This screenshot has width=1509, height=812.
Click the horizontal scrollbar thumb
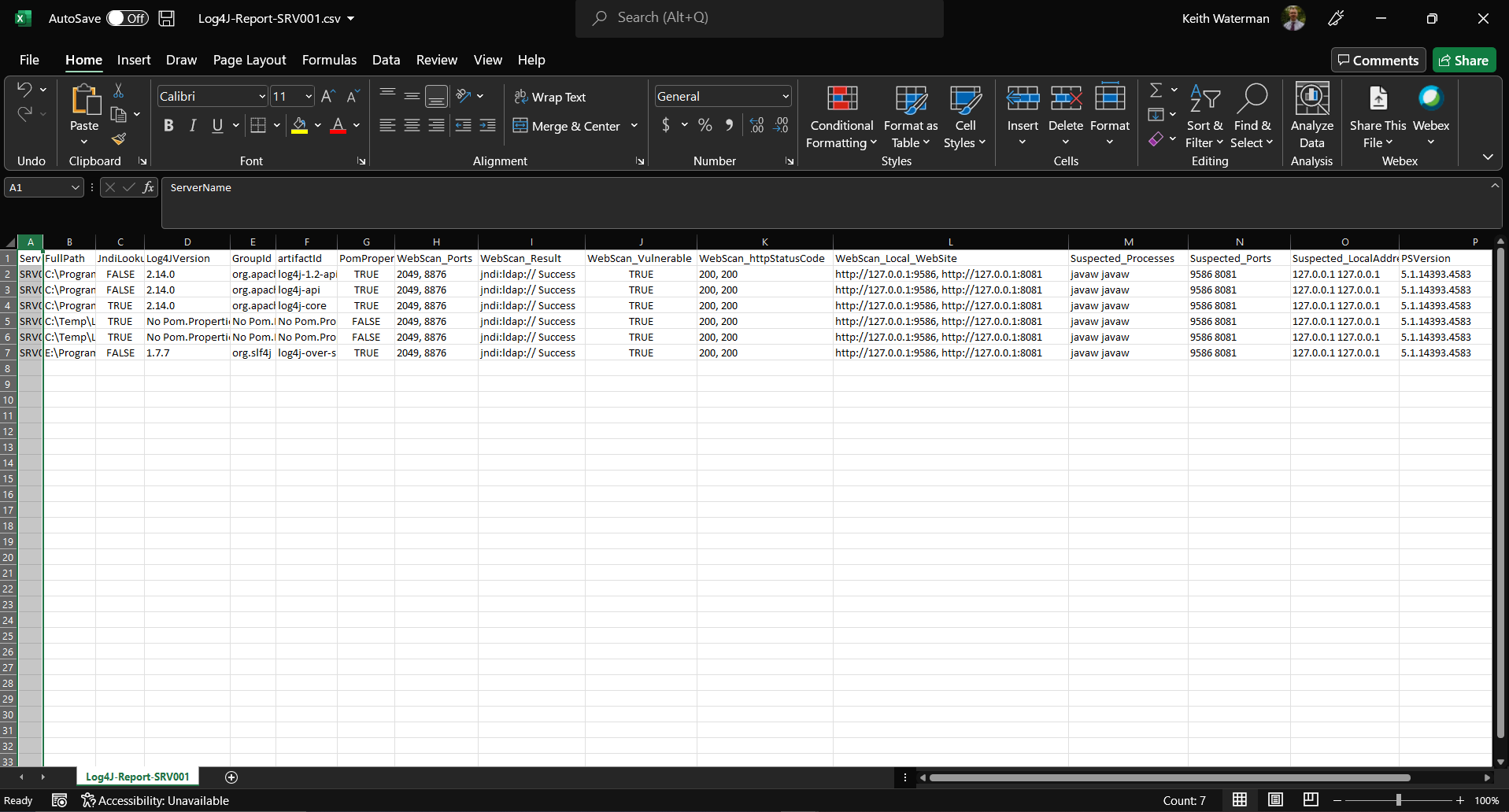(x=1170, y=777)
